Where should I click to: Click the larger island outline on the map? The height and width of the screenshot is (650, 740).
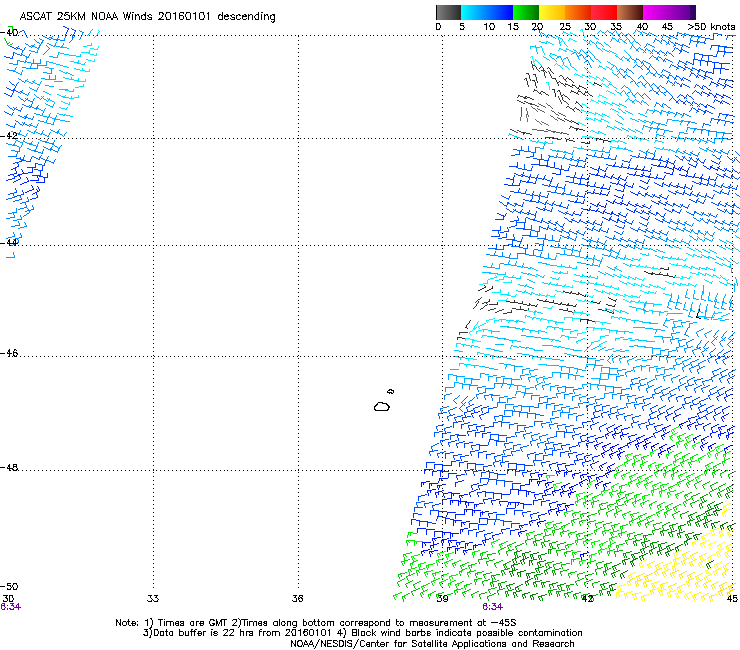click(x=382, y=406)
